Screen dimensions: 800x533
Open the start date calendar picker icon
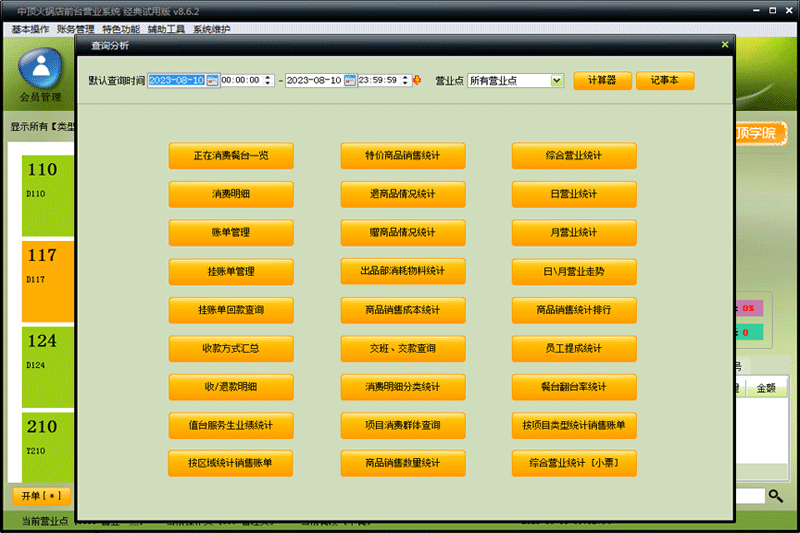tap(212, 81)
